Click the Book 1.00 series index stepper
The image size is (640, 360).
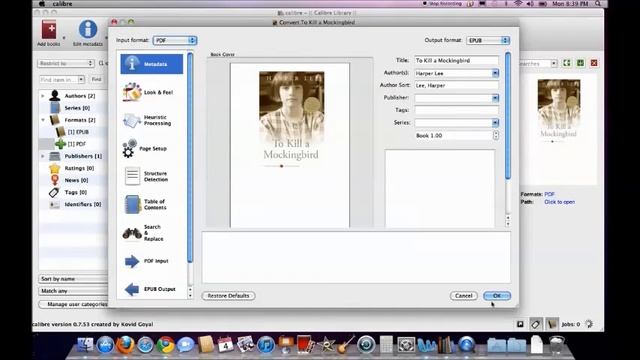click(x=496, y=135)
